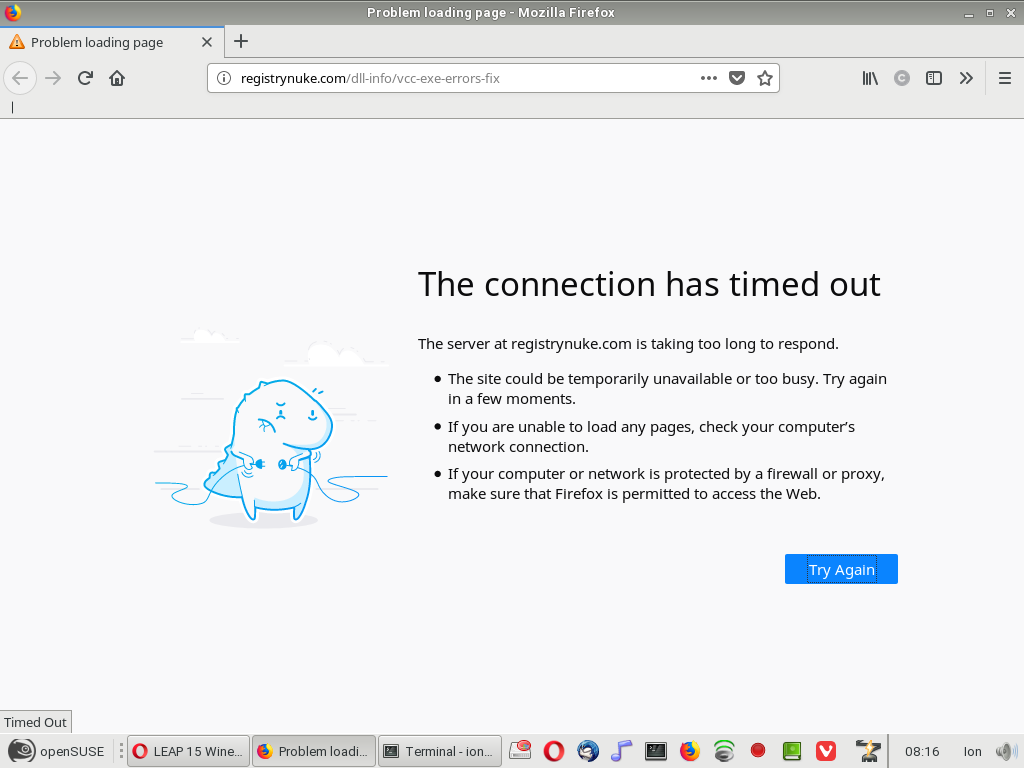Click the grey circular C extension icon

click(902, 78)
